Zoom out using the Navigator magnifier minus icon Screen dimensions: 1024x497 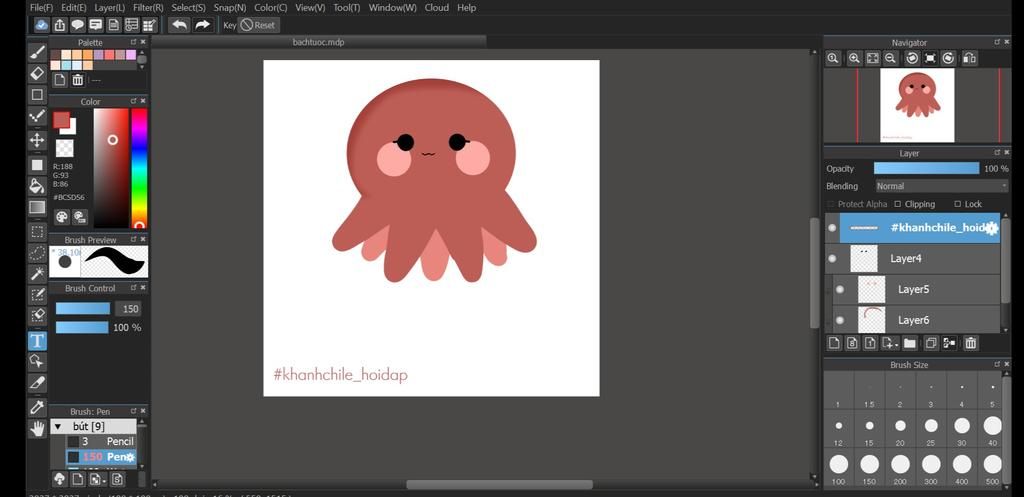(x=889, y=58)
